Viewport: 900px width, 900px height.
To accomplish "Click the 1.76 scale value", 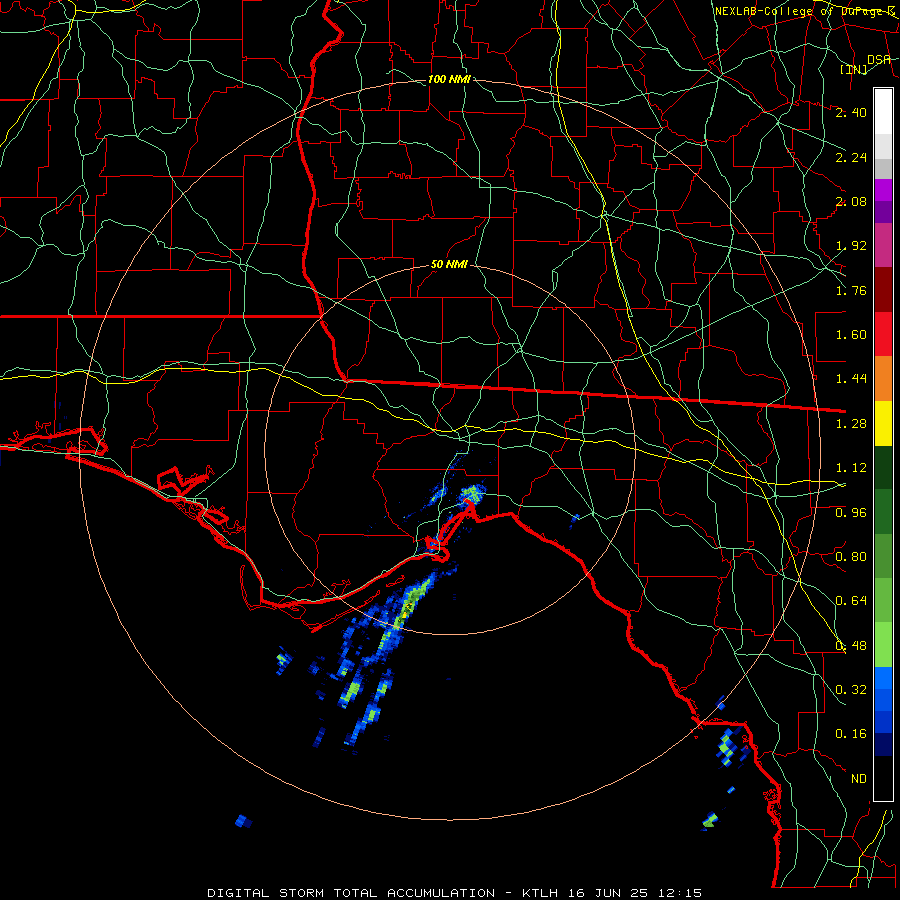I will point(851,290).
